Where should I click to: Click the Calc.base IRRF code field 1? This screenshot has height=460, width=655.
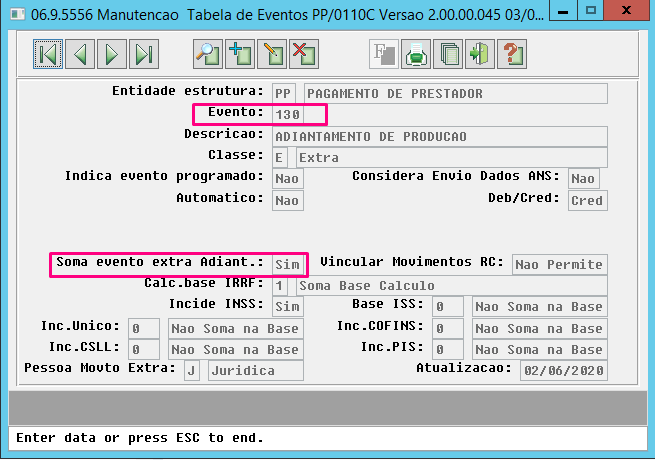click(x=279, y=286)
